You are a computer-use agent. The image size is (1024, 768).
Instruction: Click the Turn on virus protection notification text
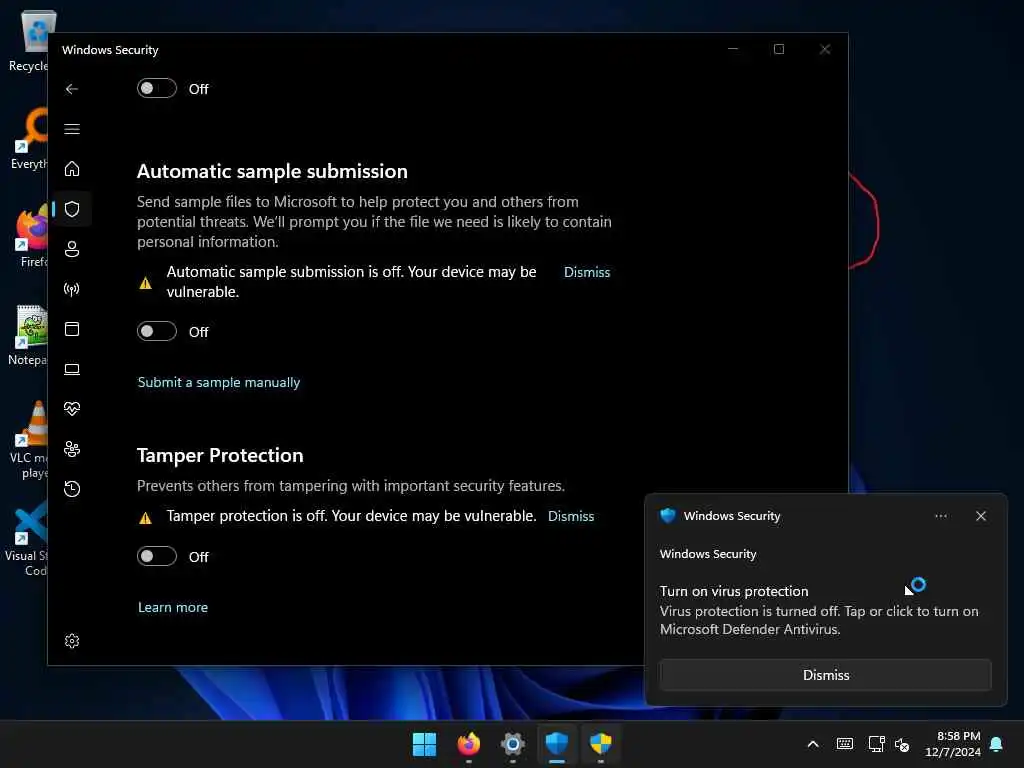733,591
